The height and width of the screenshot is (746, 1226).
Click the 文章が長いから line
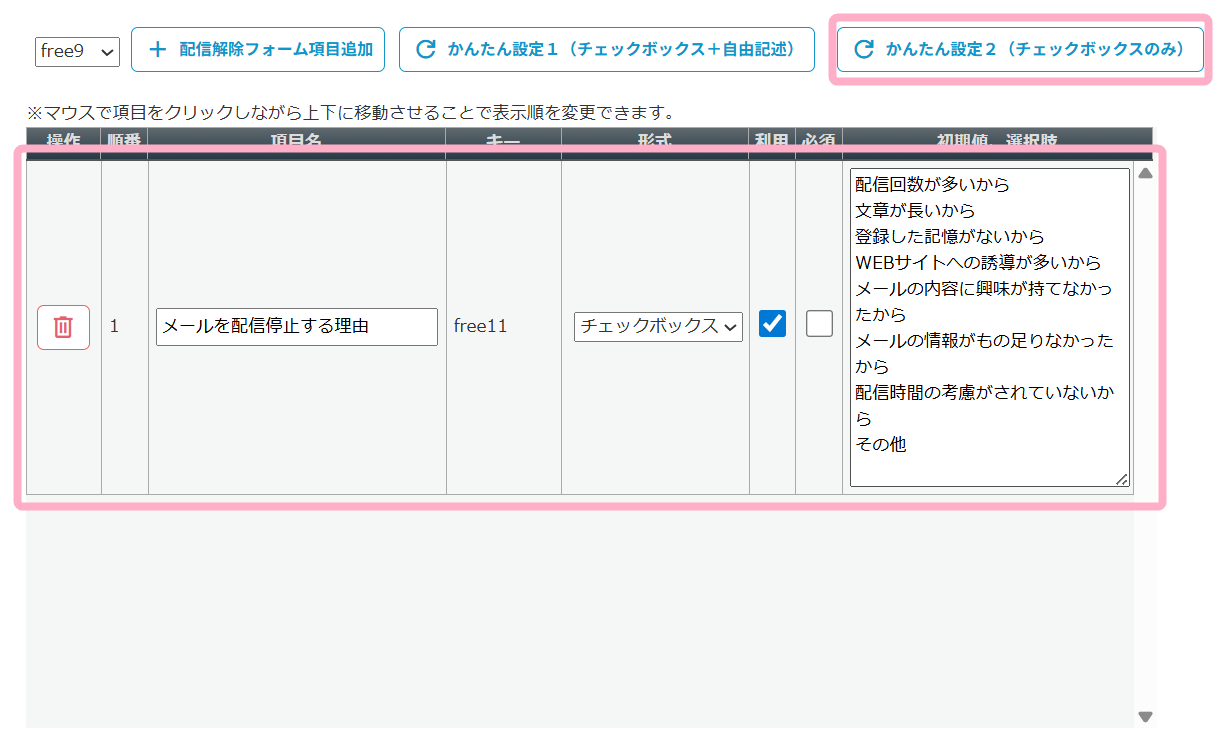click(x=915, y=211)
